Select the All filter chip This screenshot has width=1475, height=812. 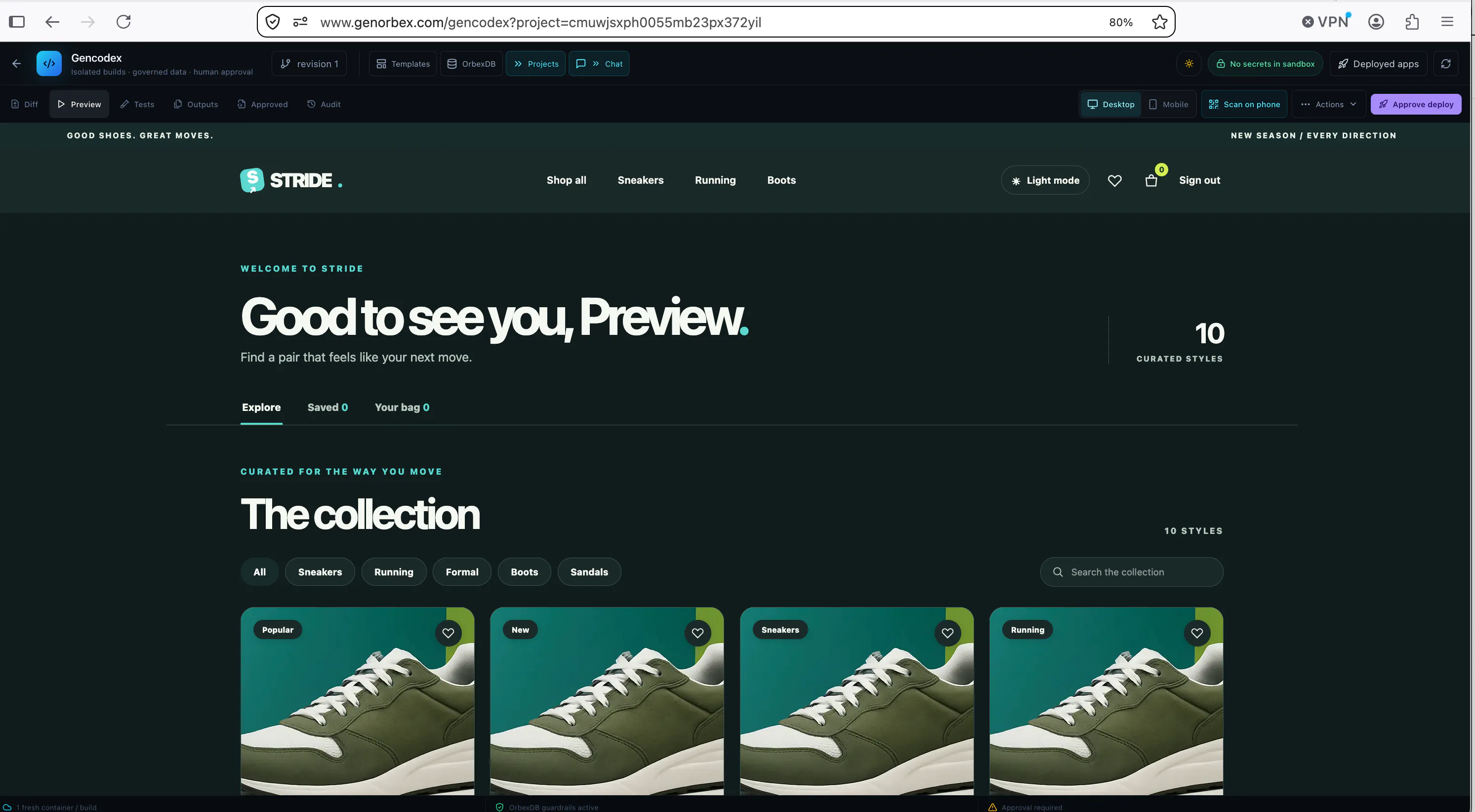pos(259,572)
